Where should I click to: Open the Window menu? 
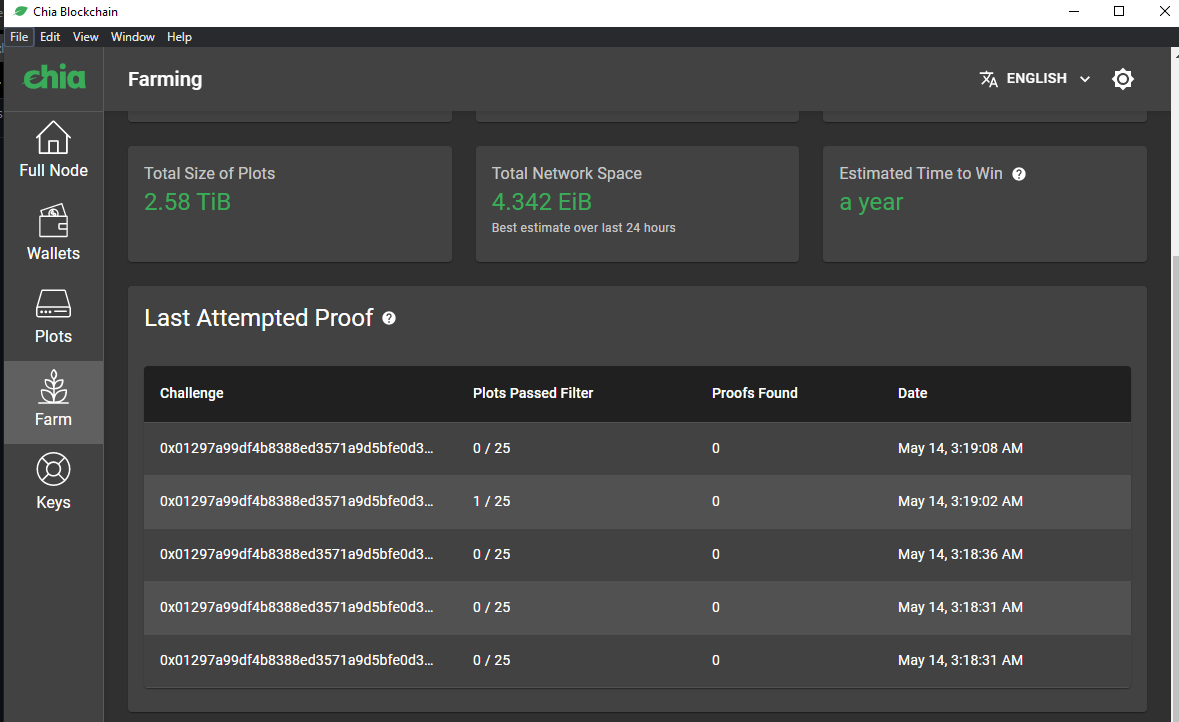[132, 37]
